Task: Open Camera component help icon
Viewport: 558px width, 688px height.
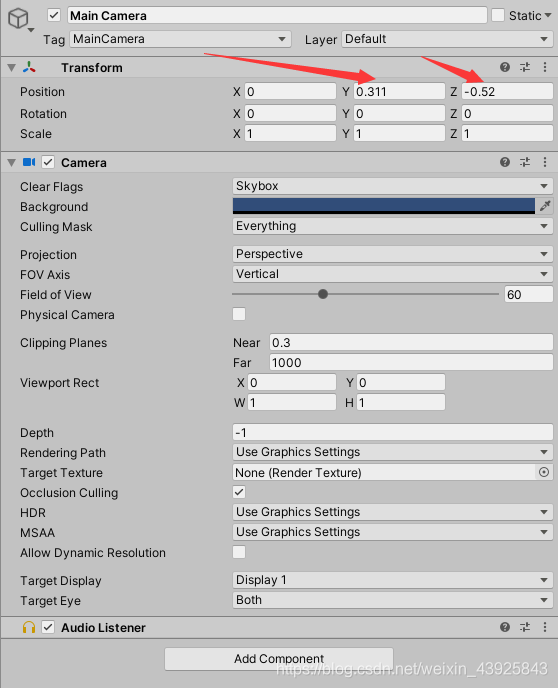Action: coord(504,162)
